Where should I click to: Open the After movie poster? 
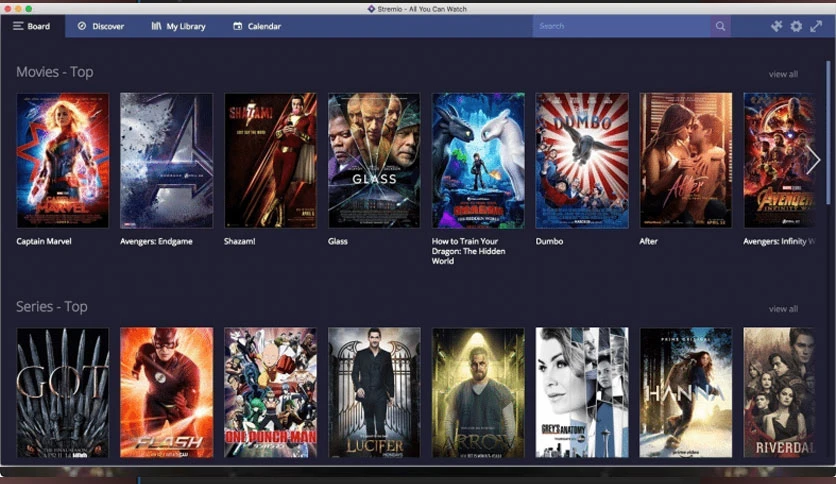coord(686,160)
